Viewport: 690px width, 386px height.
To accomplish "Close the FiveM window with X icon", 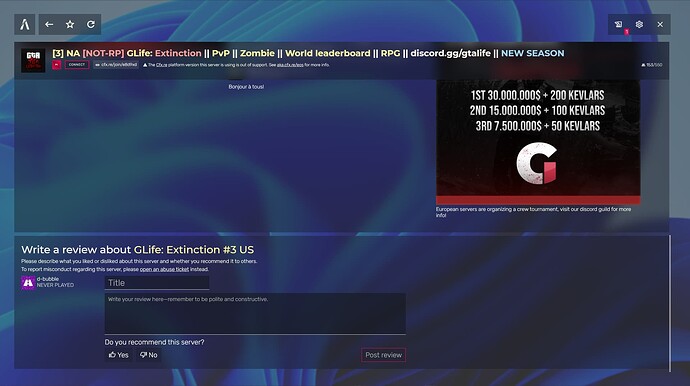I will coord(660,25).
